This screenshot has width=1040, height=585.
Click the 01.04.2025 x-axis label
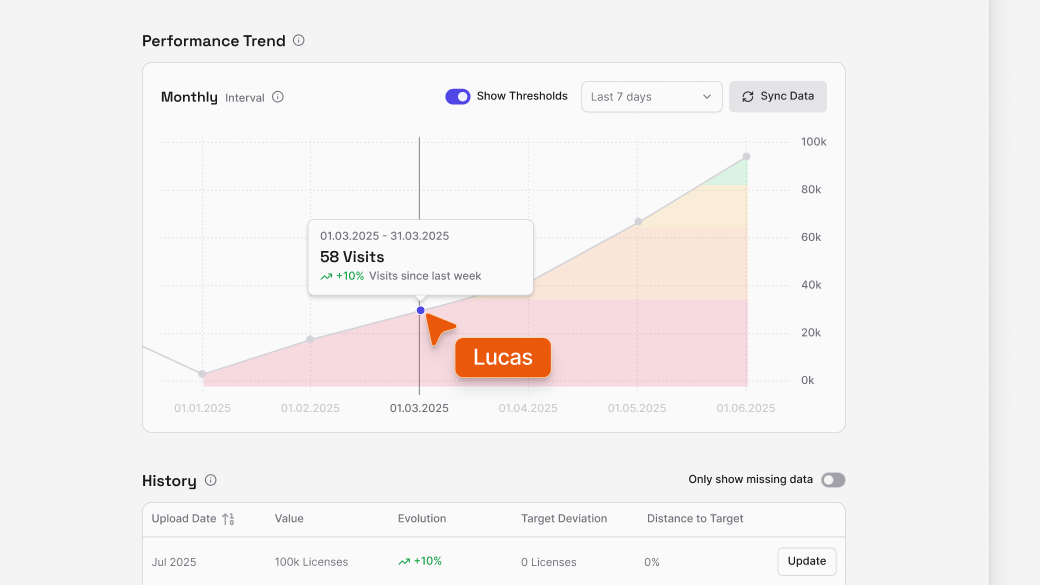tap(528, 409)
